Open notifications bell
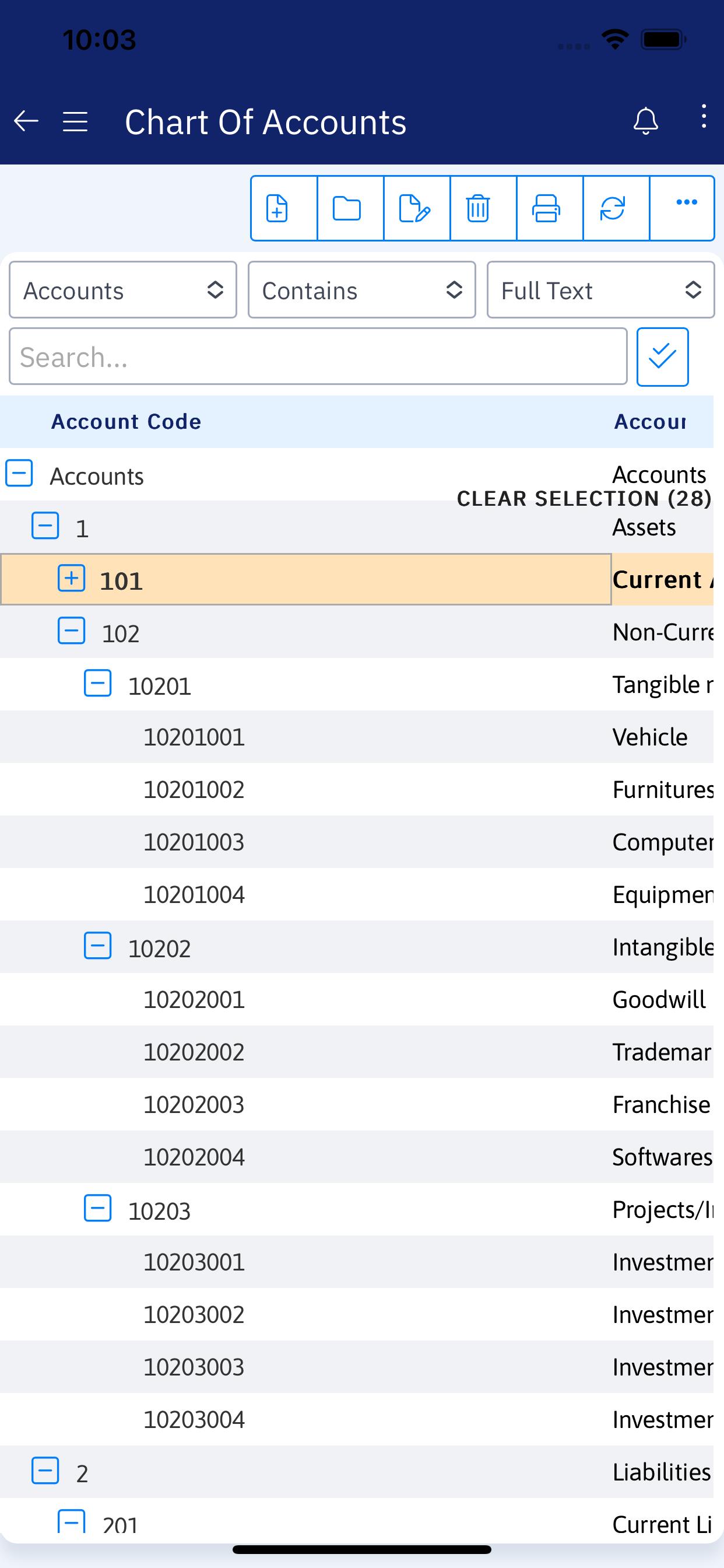 tap(645, 121)
